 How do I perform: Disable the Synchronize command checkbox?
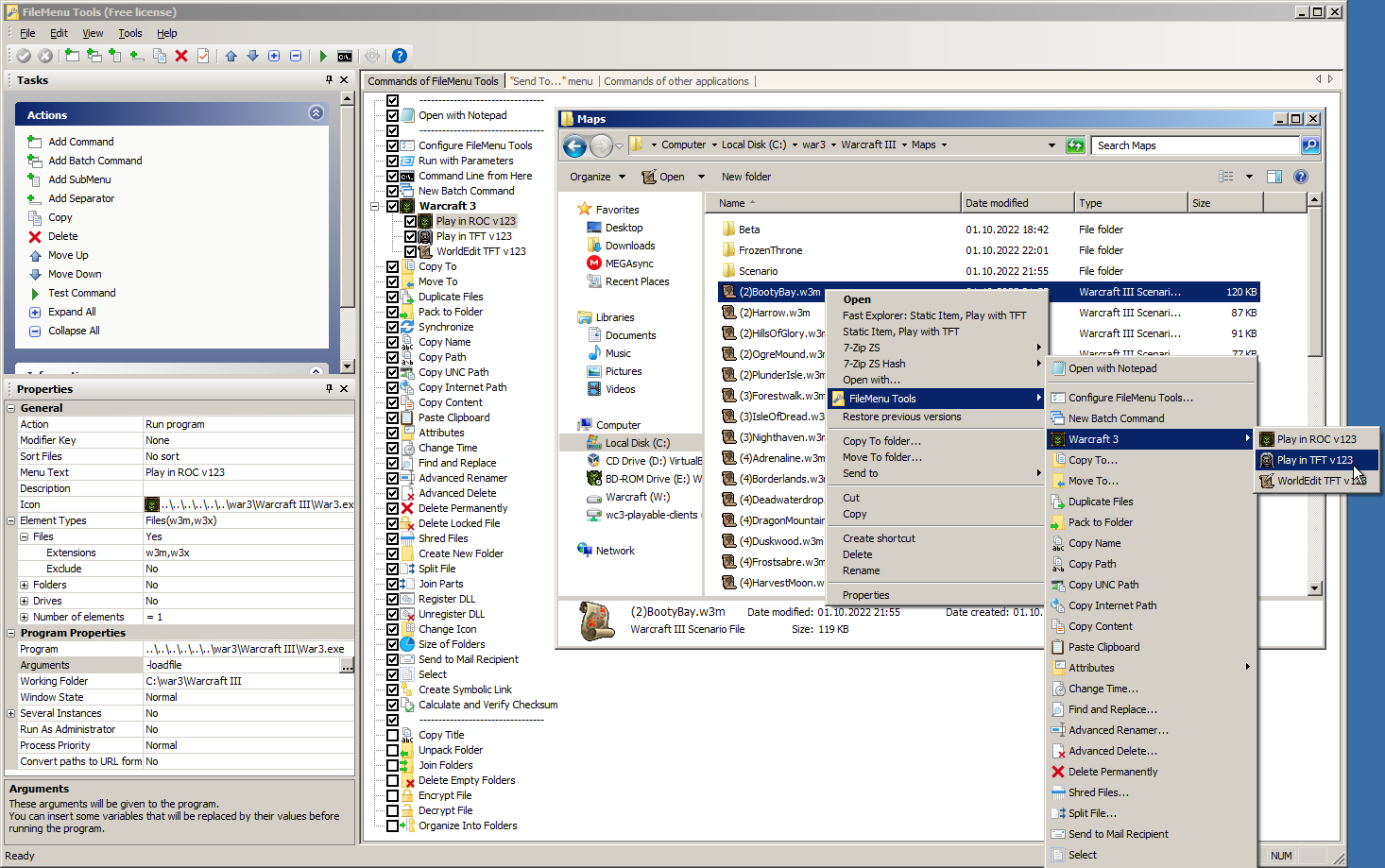coord(392,327)
